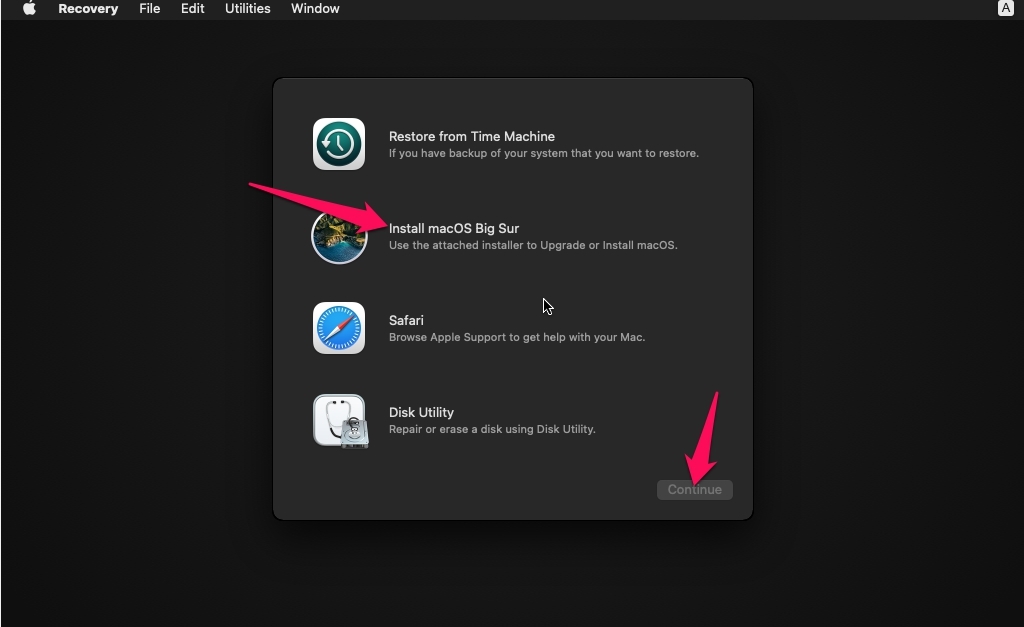Click the Disk Utility stethoscope icon
This screenshot has height=627, width=1024.
(339, 420)
